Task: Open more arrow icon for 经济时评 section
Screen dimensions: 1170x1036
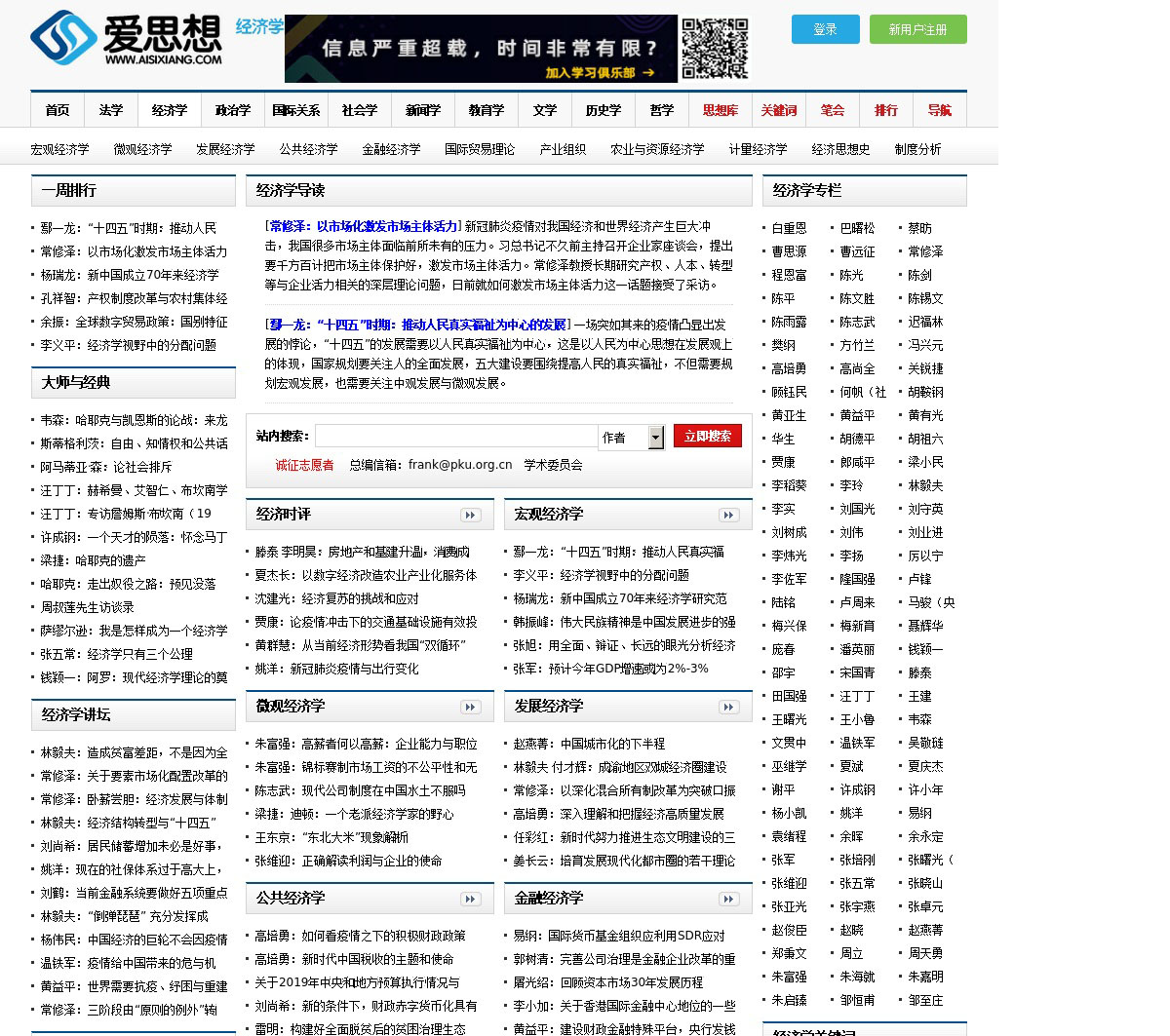Action: point(471,515)
